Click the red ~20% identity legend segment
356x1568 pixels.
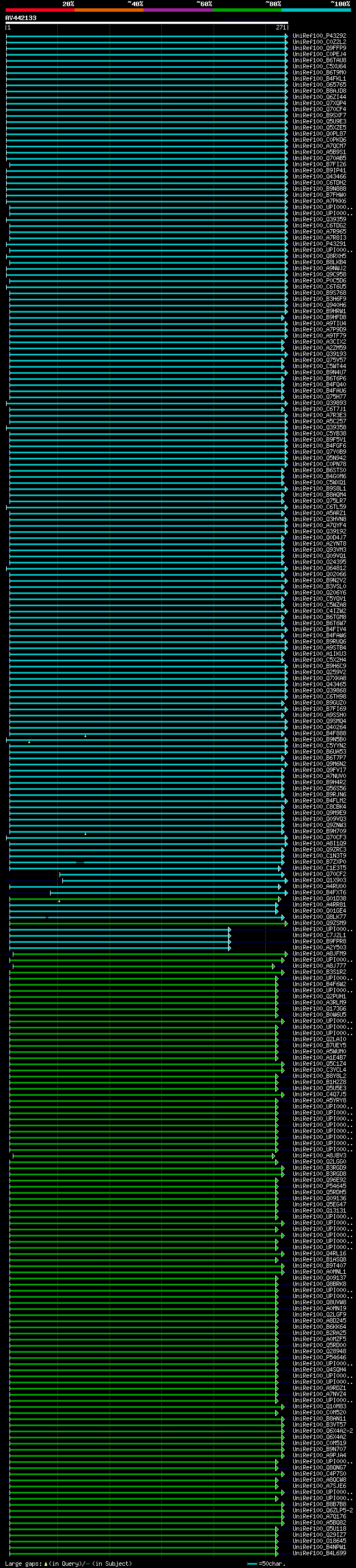coord(40,10)
